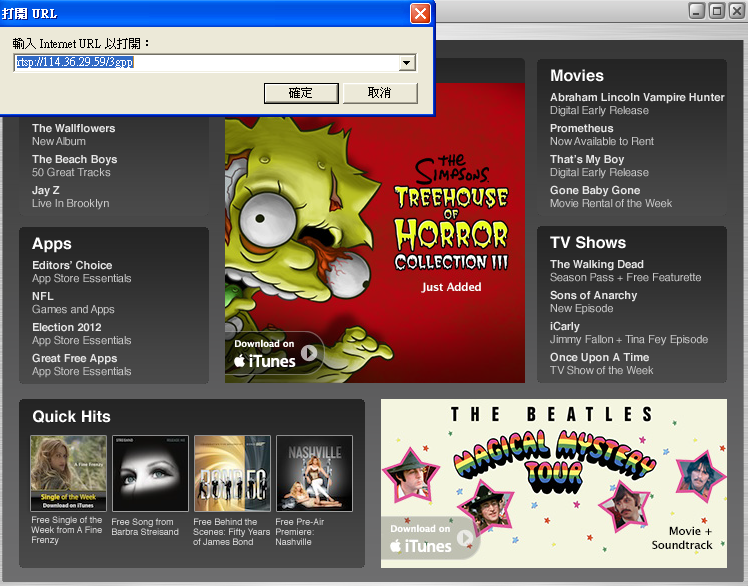Click the Nashville poster thumbnail
The image size is (748, 586).
(314, 473)
